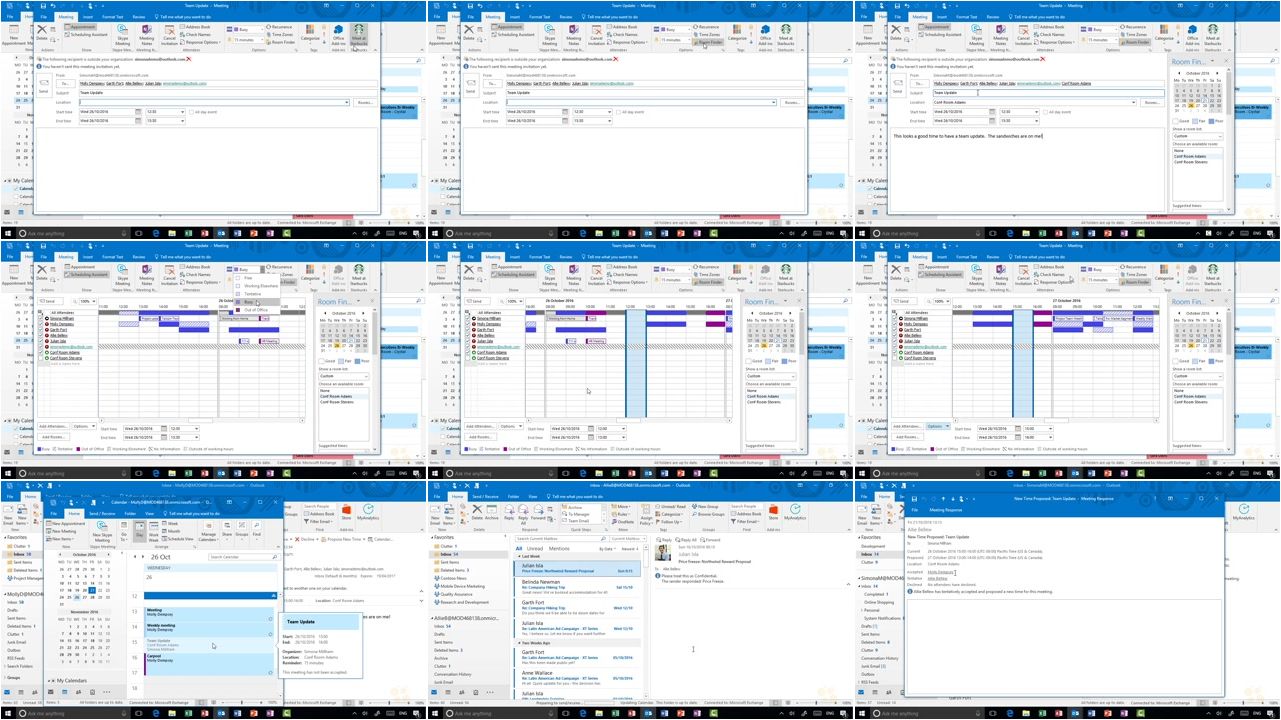
Task: Choose Tentative in the open Show As menu
Action: [252, 294]
